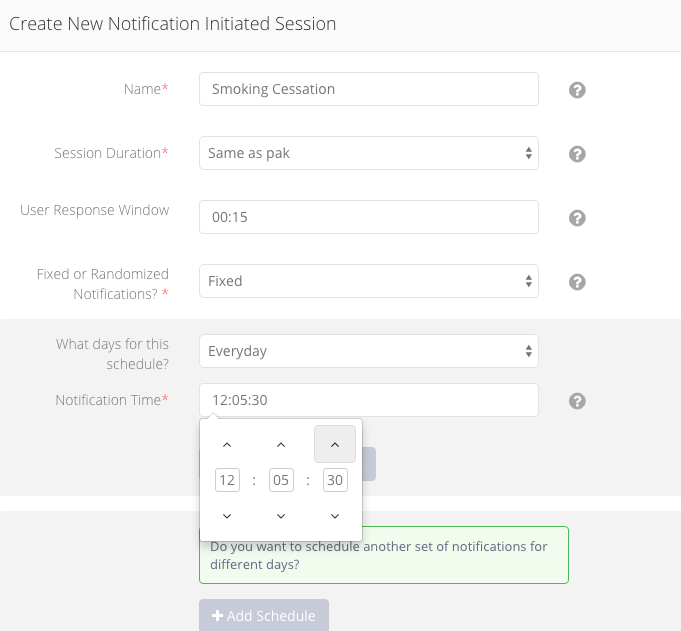Open the Session Duration dropdown

click(x=369, y=153)
